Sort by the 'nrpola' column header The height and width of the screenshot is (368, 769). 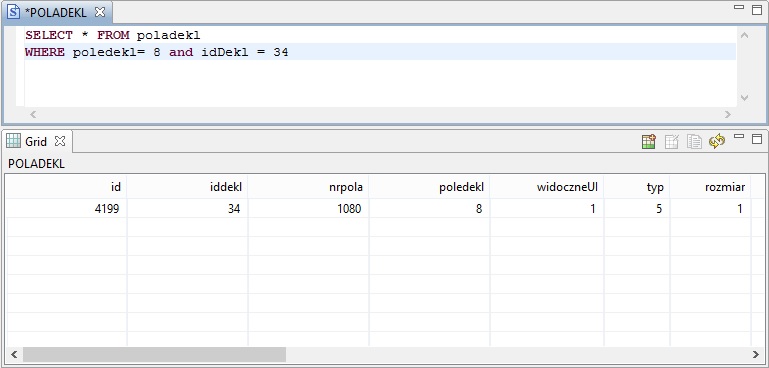(308, 187)
